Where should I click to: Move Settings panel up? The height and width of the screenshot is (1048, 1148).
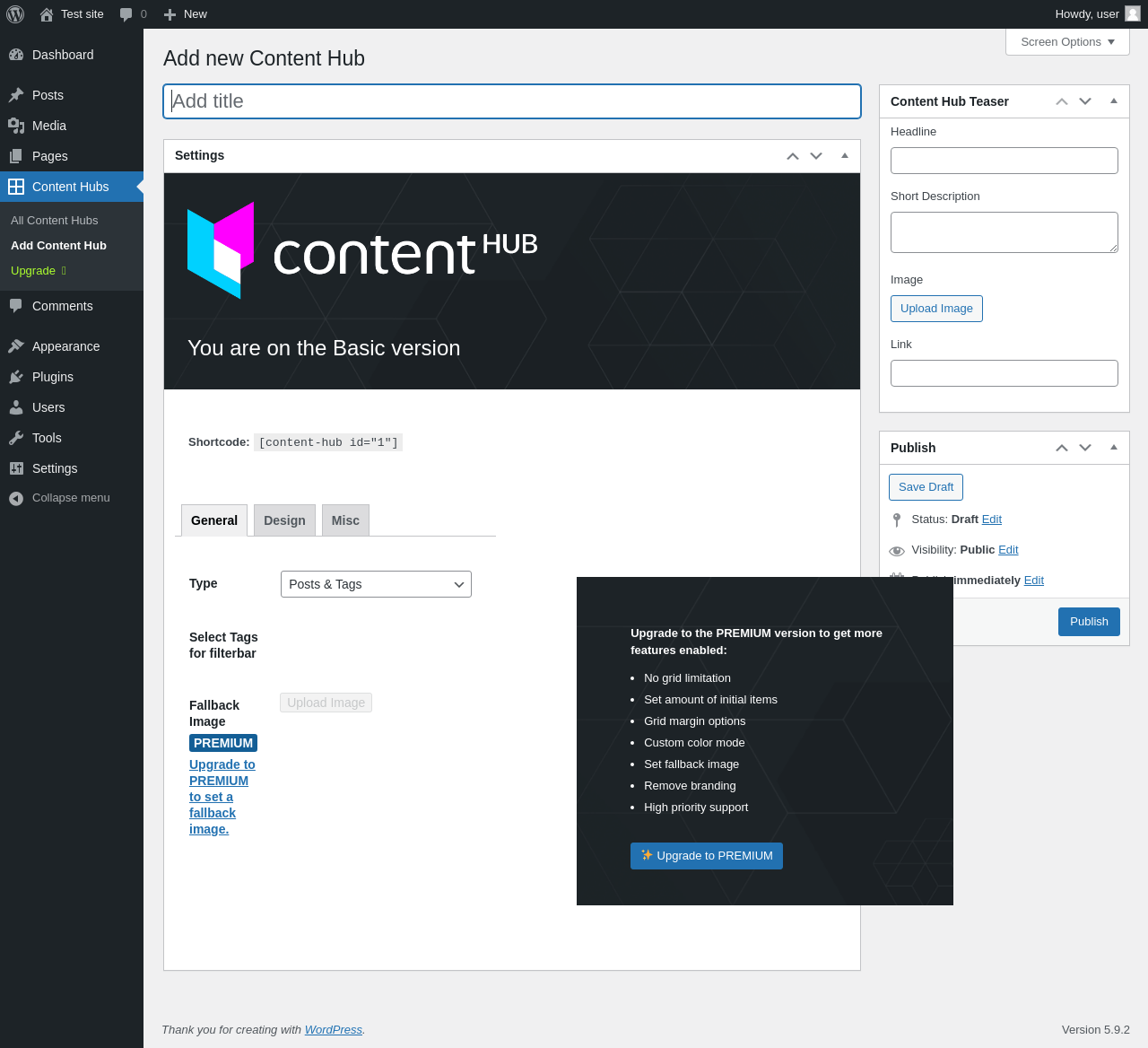pos(793,156)
